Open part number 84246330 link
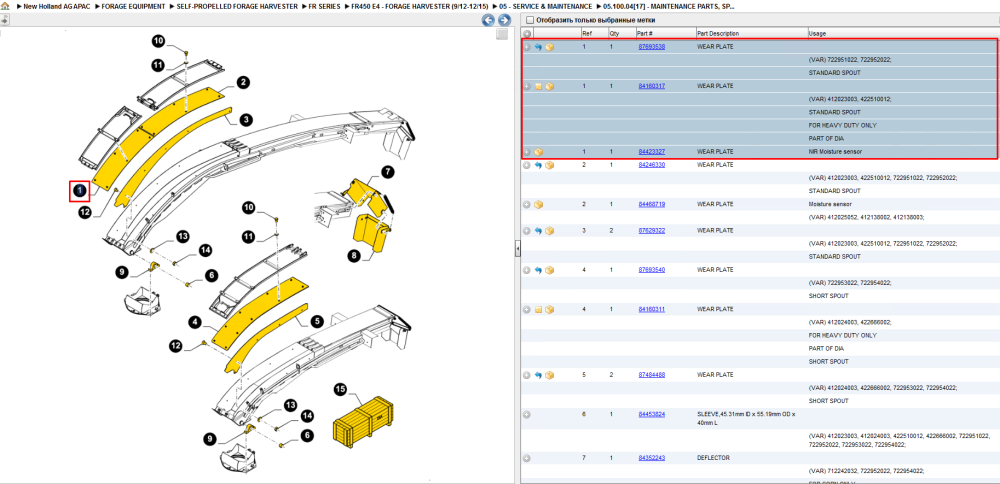Viewport: 1000px width, 484px height. [x=652, y=165]
